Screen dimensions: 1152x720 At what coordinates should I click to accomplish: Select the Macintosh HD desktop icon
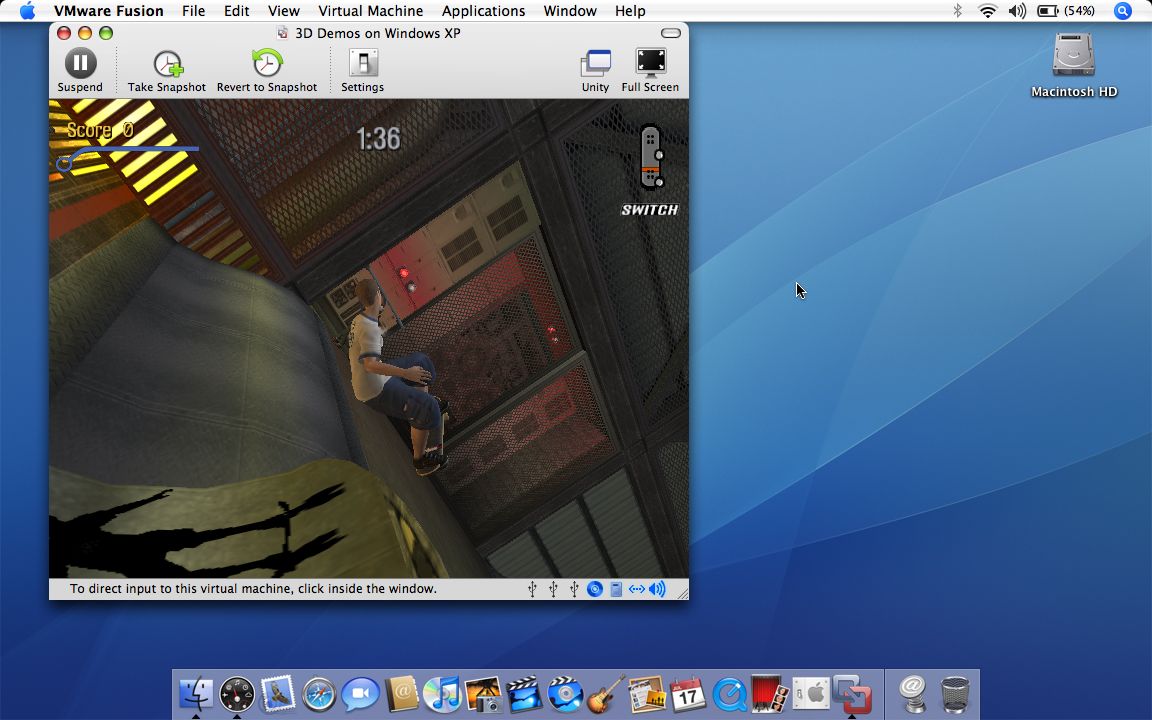[x=1073, y=65]
